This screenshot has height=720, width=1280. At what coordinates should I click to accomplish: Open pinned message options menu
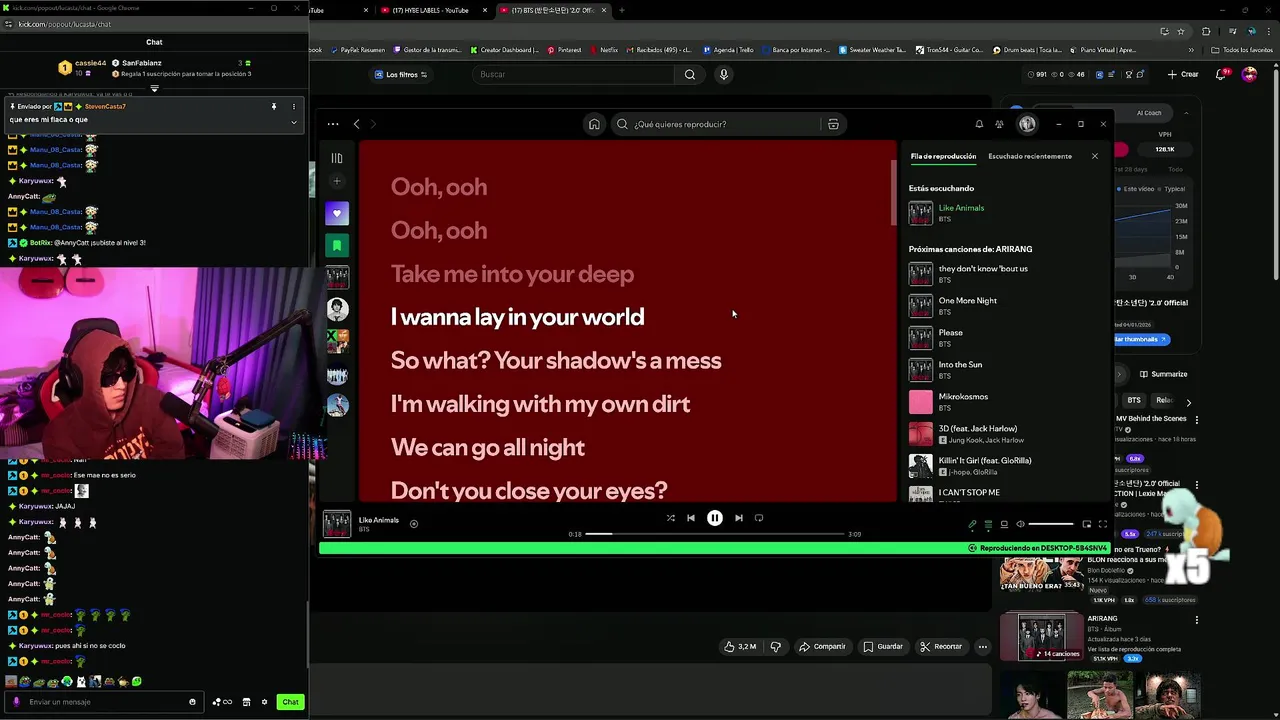pyautogui.click(x=293, y=106)
